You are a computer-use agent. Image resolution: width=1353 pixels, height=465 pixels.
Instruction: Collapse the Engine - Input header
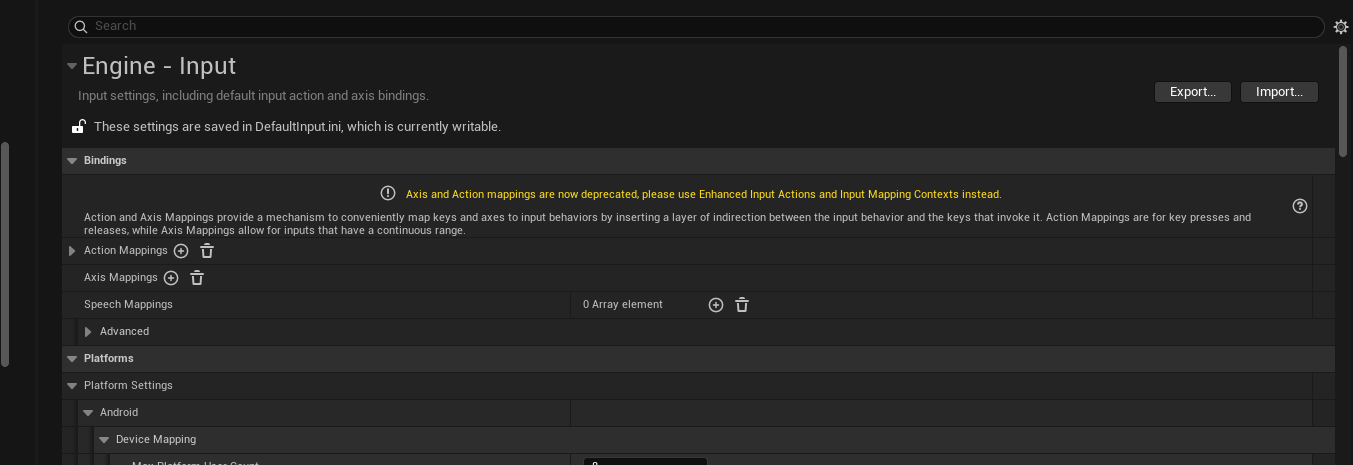coord(72,67)
